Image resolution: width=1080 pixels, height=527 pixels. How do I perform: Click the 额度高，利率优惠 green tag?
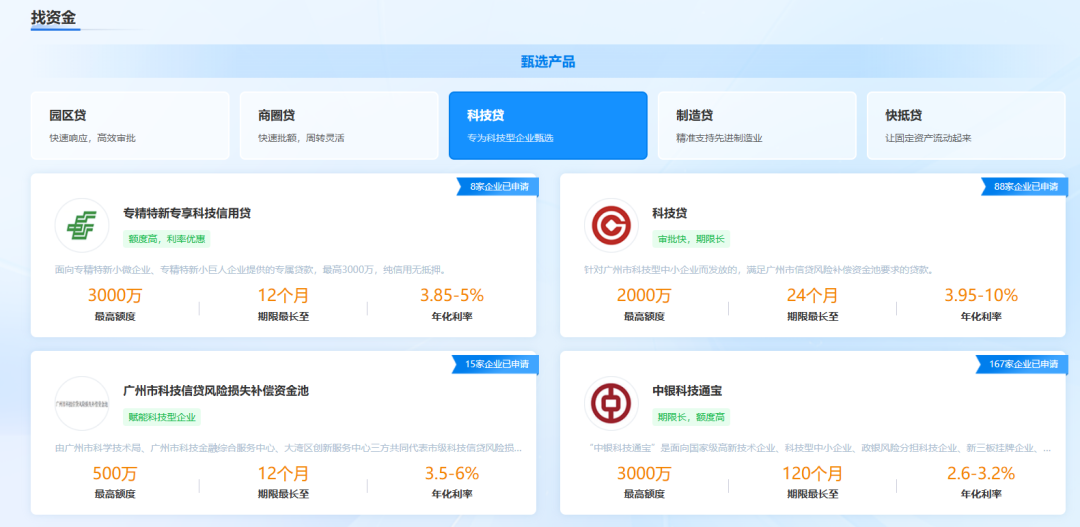[x=167, y=239]
